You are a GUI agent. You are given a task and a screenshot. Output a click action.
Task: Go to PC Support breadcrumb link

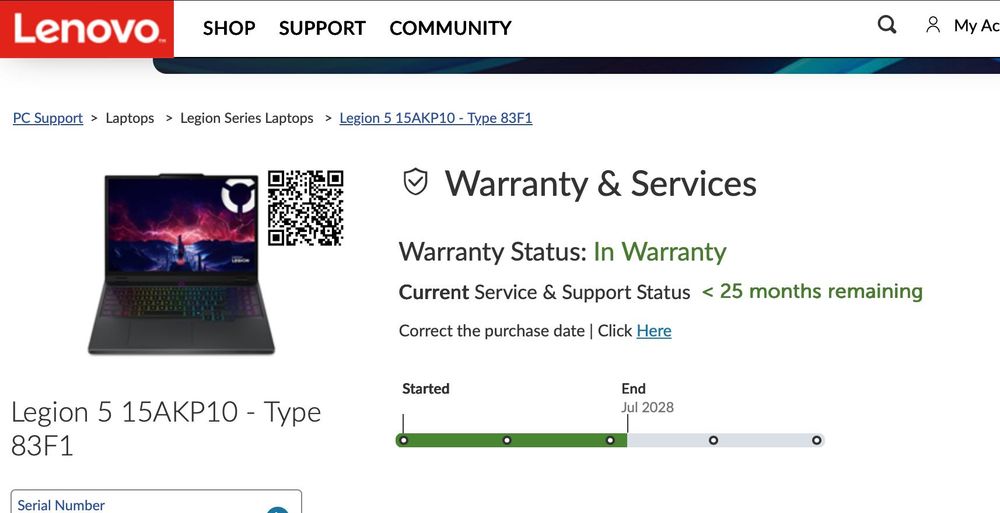(48, 118)
